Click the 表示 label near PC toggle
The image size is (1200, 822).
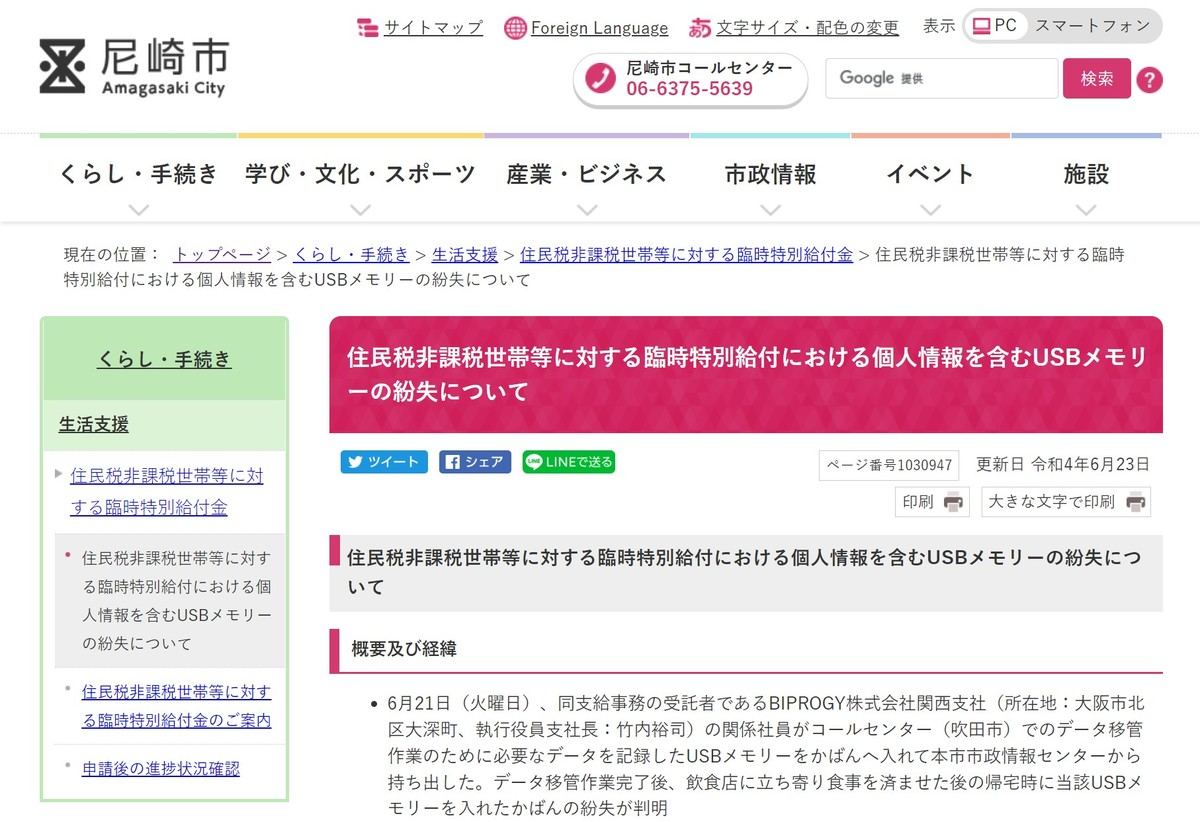[939, 26]
